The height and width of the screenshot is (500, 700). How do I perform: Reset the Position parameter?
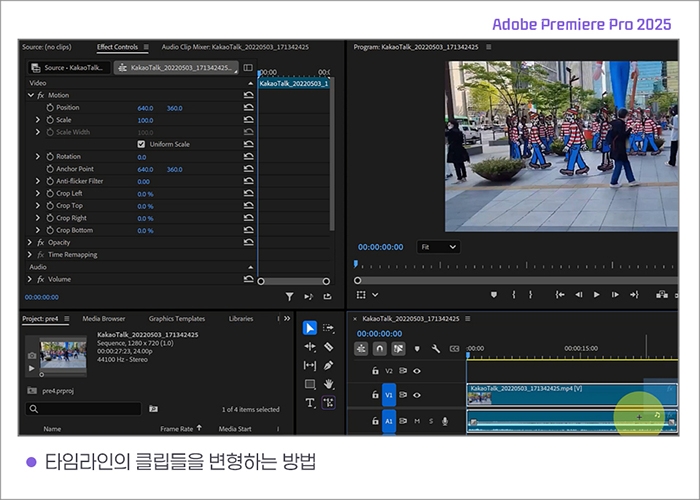click(x=249, y=108)
